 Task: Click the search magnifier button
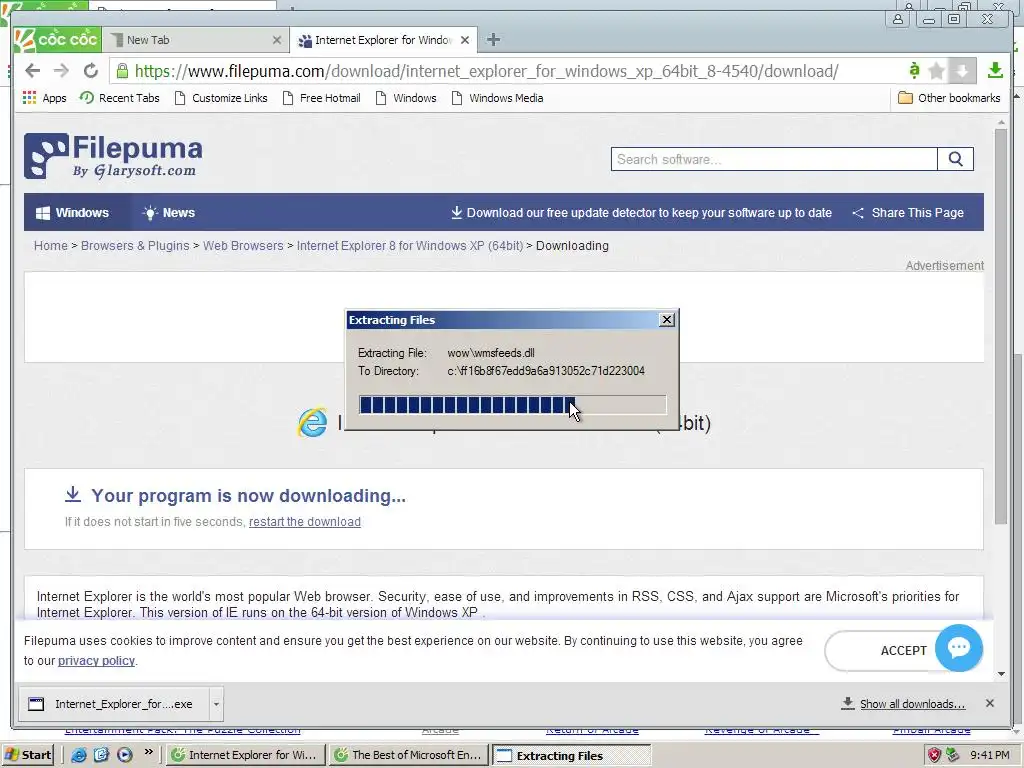coord(955,159)
